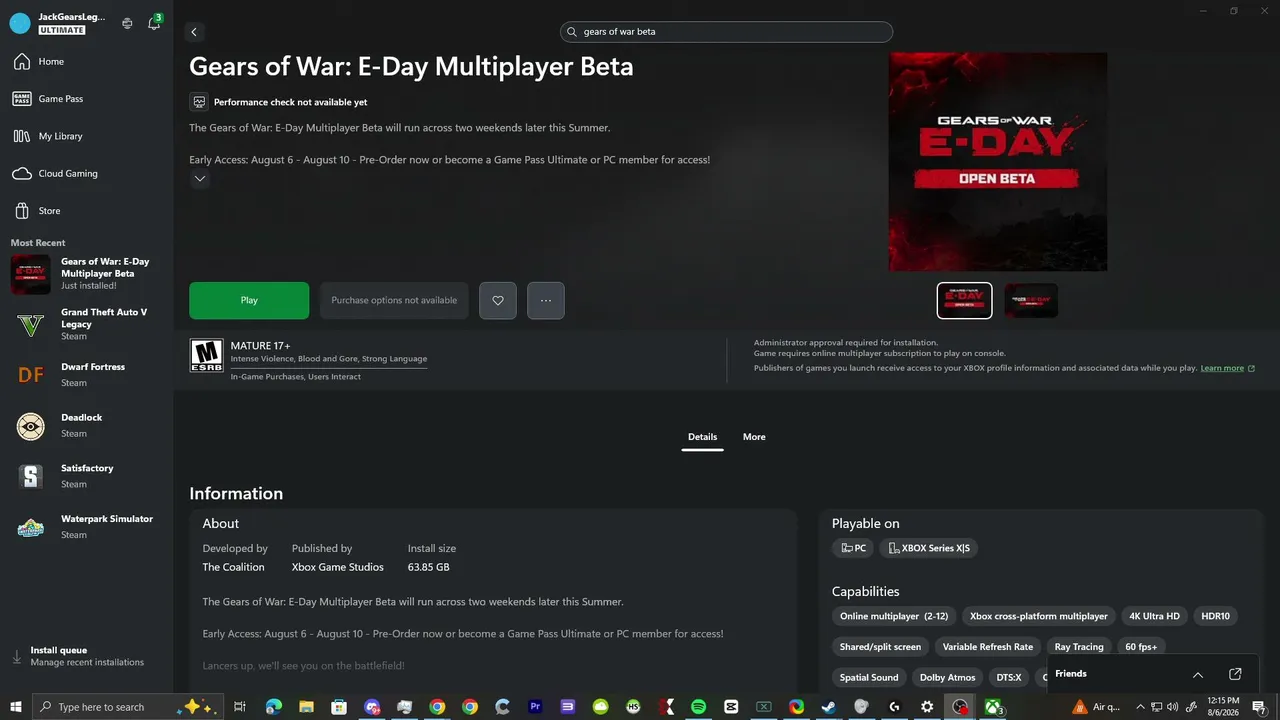Click the taskbar volume speaker icon
The image size is (1280, 720).
[x=1174, y=707]
